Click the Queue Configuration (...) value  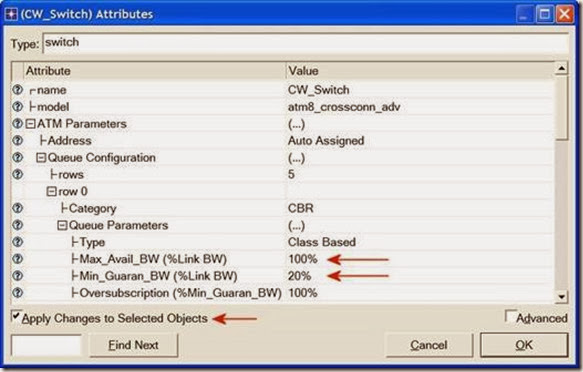[x=296, y=158]
